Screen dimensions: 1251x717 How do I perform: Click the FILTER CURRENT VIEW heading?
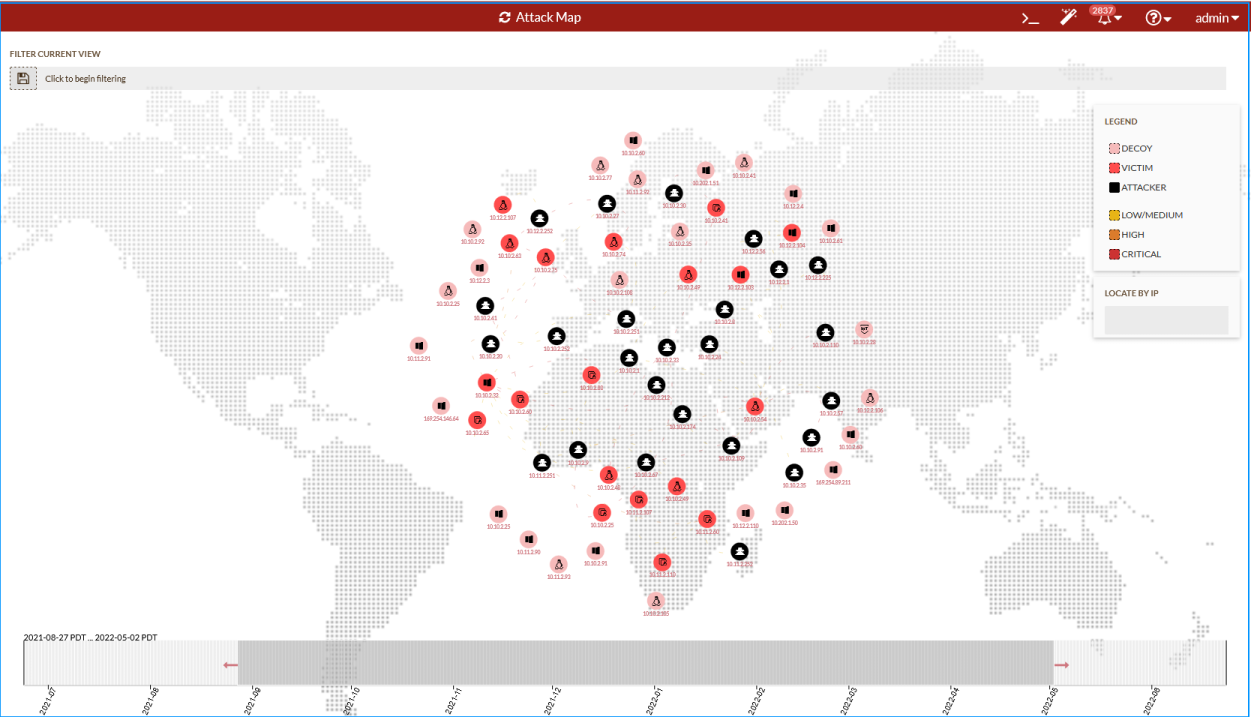(x=54, y=53)
